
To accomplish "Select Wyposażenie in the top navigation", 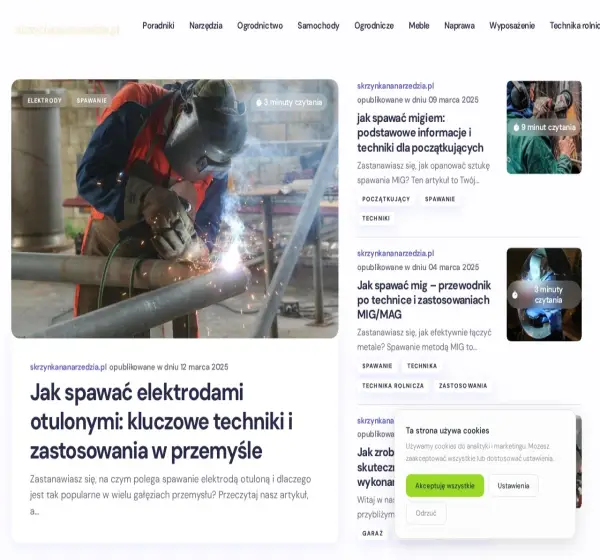I will pyautogui.click(x=512, y=26).
